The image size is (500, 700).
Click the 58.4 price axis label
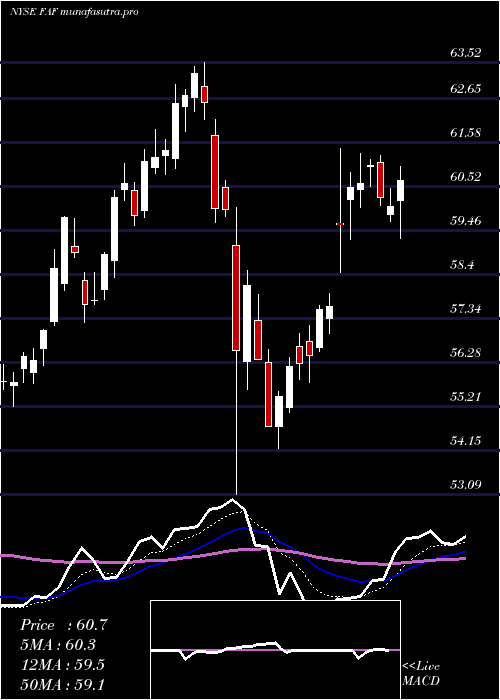(462, 265)
